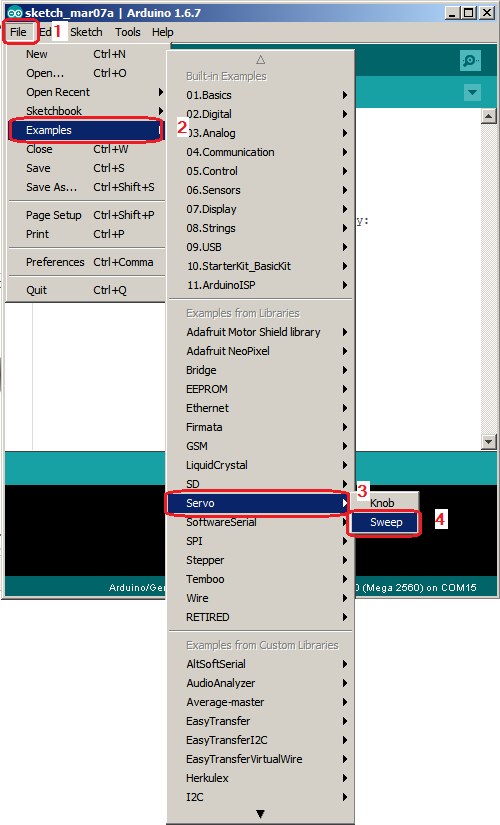Open EasyTransfer custom examples
500x825 pixels.
click(261, 721)
